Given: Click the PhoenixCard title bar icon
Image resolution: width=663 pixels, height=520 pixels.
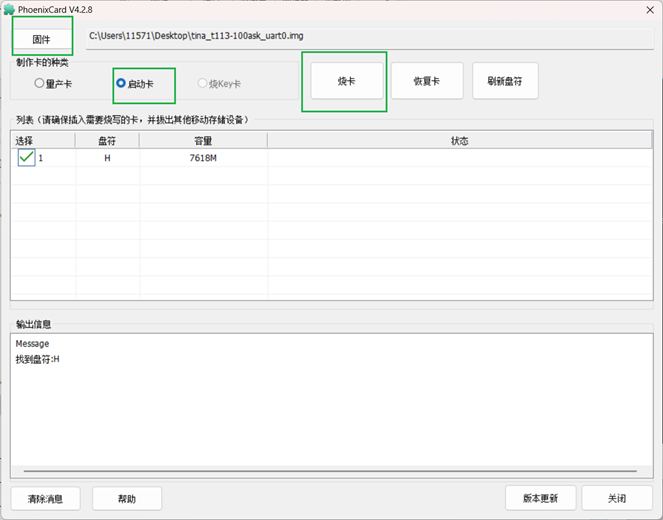Looking at the screenshot, I should click(x=9, y=9).
